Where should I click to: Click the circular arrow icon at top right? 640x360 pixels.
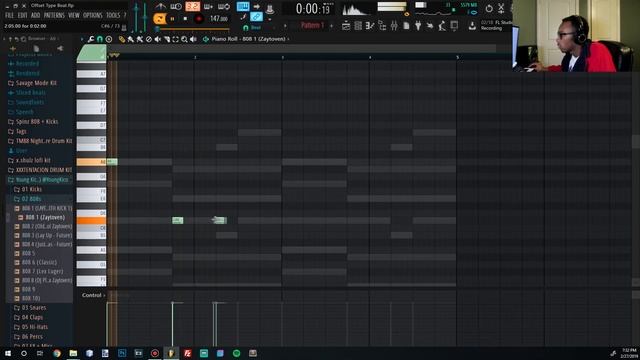click(x=489, y=8)
